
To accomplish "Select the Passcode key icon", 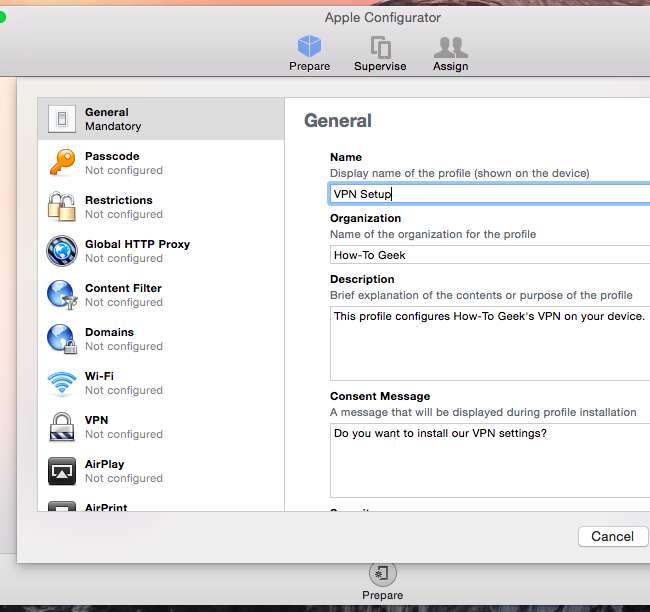I will (62, 163).
